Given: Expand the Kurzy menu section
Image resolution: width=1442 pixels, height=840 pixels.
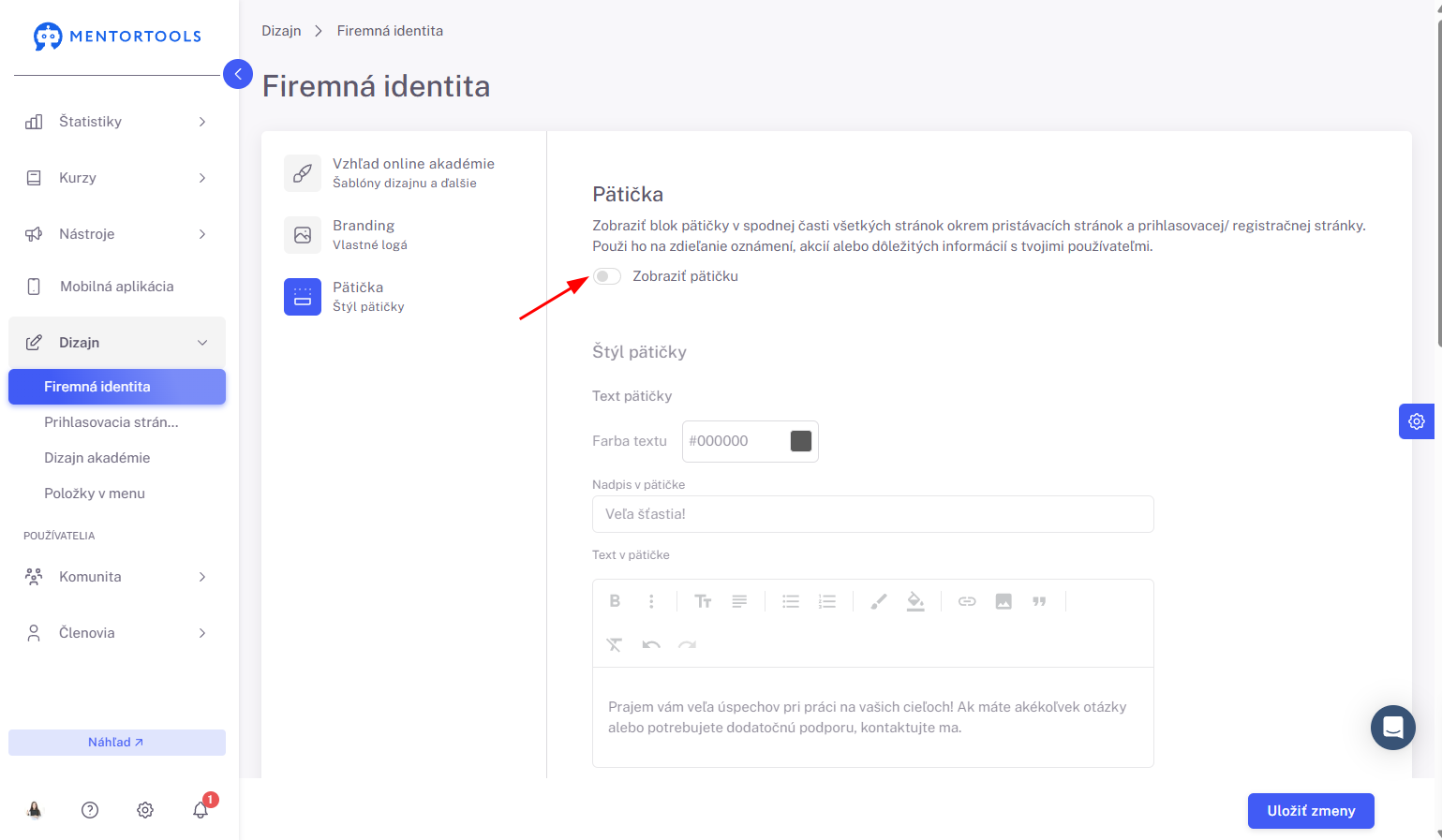Looking at the screenshot, I should click(x=117, y=178).
